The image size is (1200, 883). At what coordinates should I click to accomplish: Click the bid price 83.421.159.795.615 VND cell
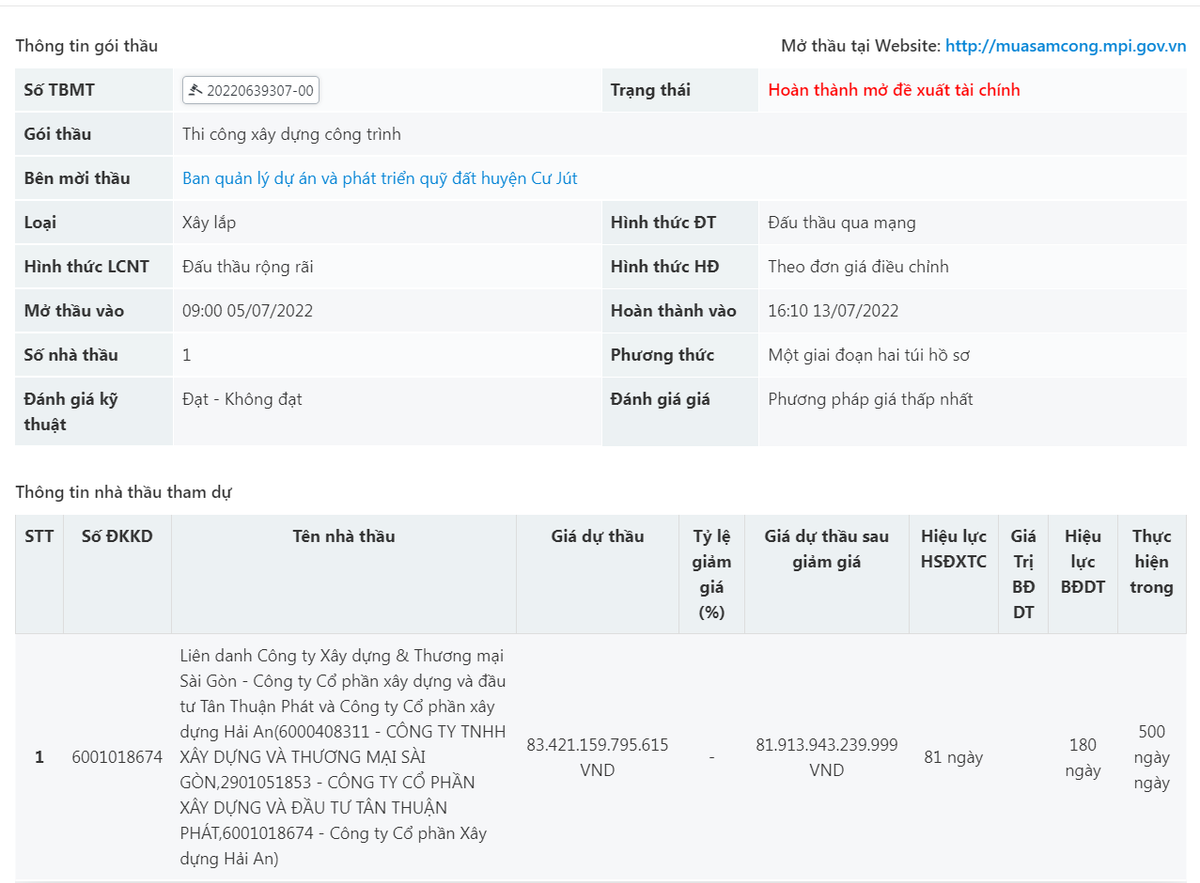pos(597,757)
